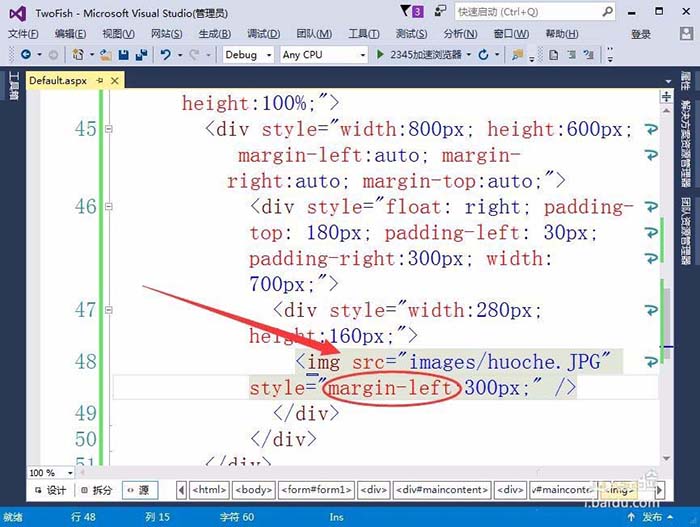
Task: Click the new document icon in the toolbar
Action: tap(554, 55)
